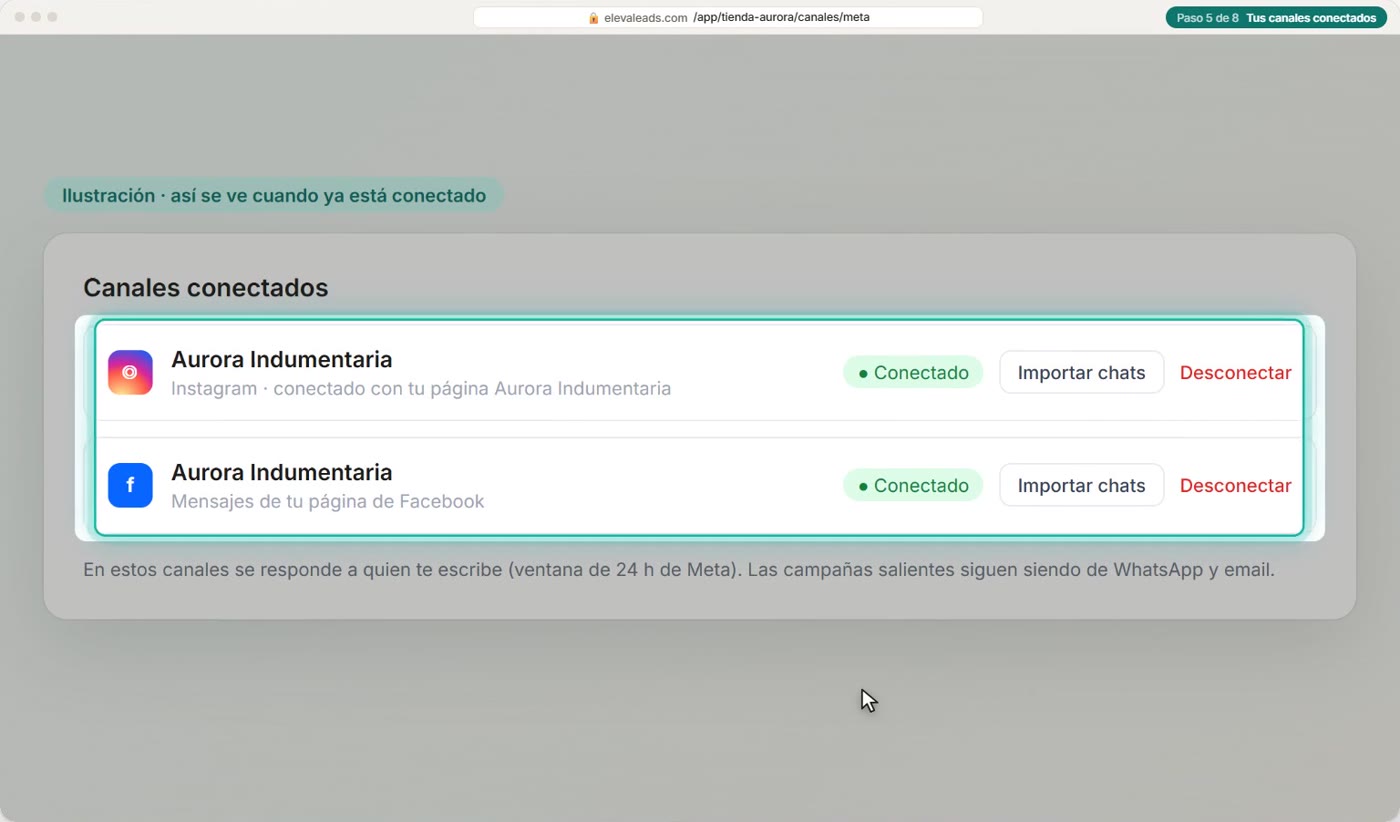Click the Conectado badge in the Instagram row
The width and height of the screenshot is (1400, 822).
point(913,372)
